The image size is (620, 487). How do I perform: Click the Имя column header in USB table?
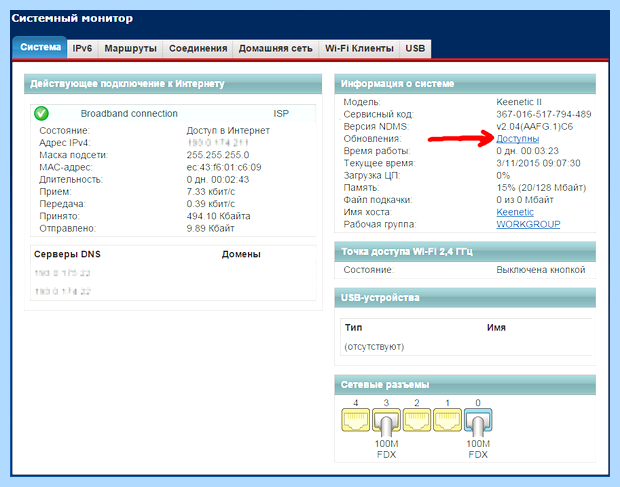click(x=496, y=328)
